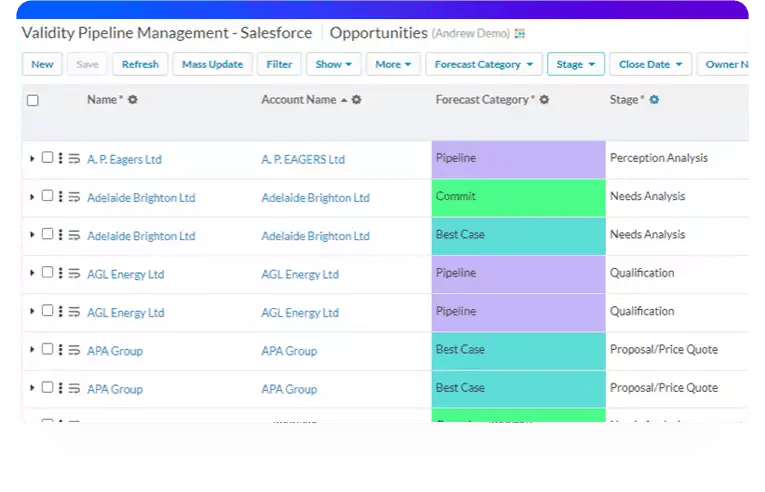Open the grid icon beside Andrew Demo
The image size is (765, 492).
click(x=520, y=34)
